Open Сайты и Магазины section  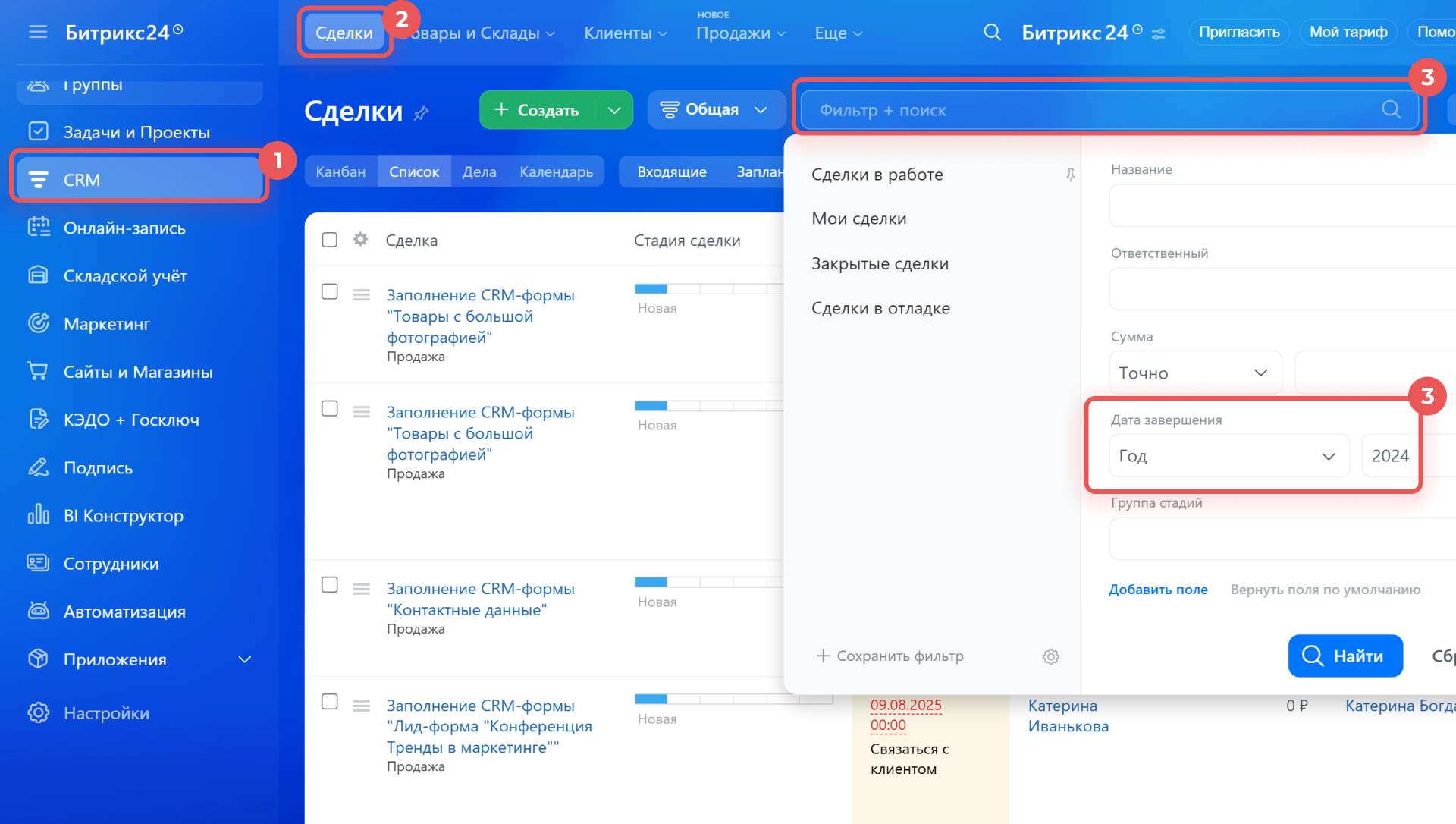coord(140,371)
